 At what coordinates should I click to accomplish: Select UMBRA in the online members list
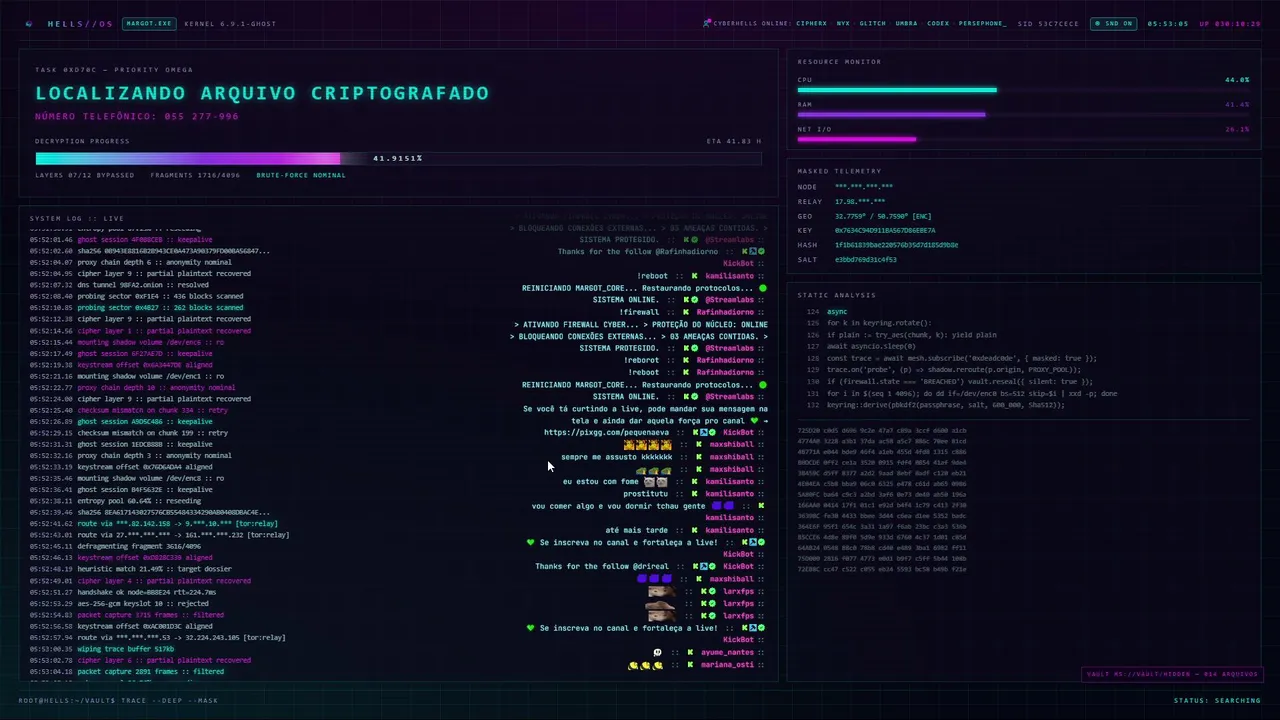(906, 23)
